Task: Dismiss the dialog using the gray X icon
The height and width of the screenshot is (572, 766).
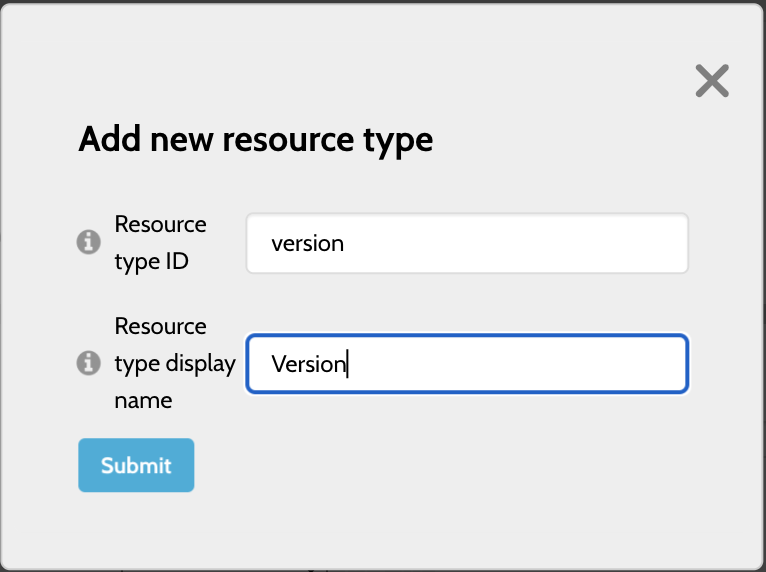Action: (x=712, y=81)
